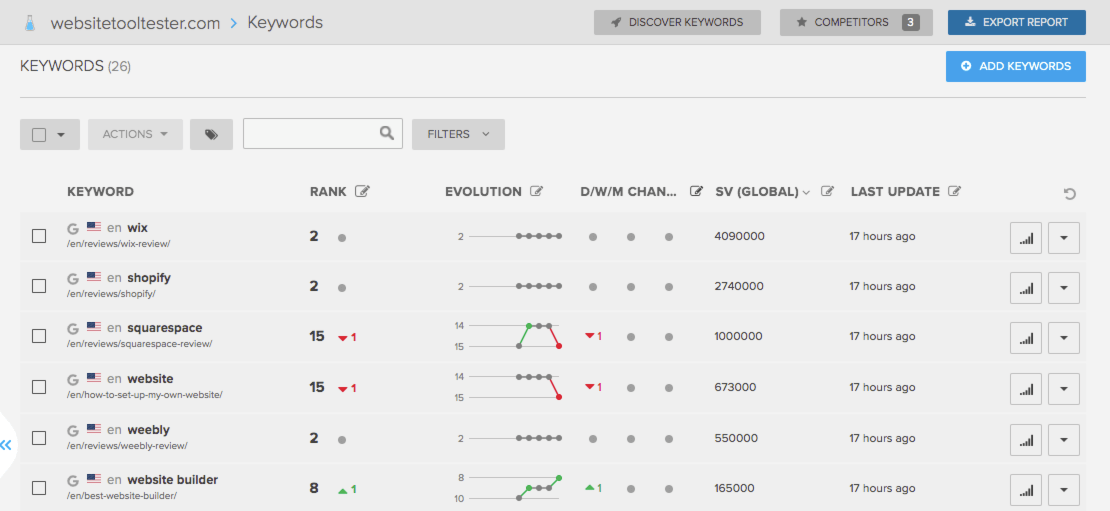Open the Filters dropdown
The height and width of the screenshot is (511, 1110).
(x=458, y=134)
